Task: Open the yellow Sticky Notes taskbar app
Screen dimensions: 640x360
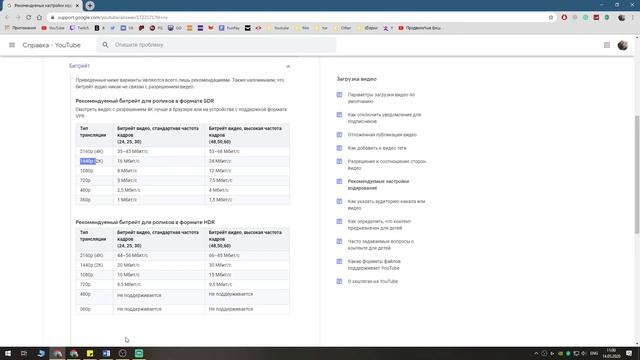Action: pyautogui.click(x=90, y=353)
